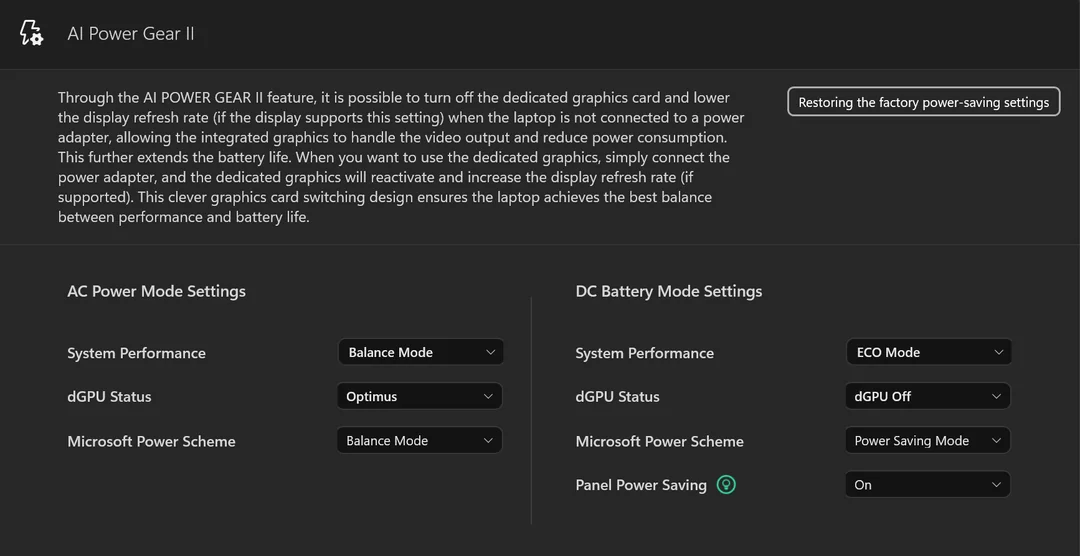Click the DC Microsoft Power Scheme label
Screen dimensions: 1080x556
(659, 441)
